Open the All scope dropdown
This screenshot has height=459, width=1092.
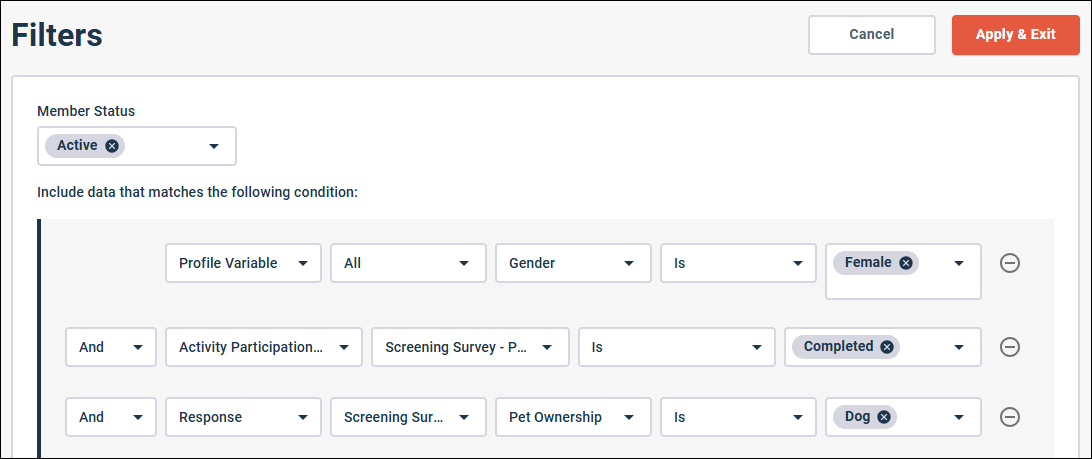click(408, 263)
